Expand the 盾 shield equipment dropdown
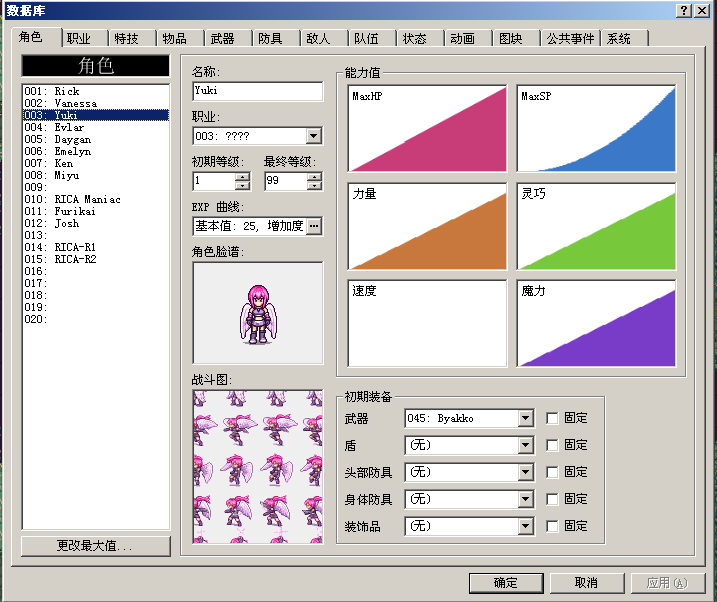717x602 pixels. pyautogui.click(x=525, y=445)
